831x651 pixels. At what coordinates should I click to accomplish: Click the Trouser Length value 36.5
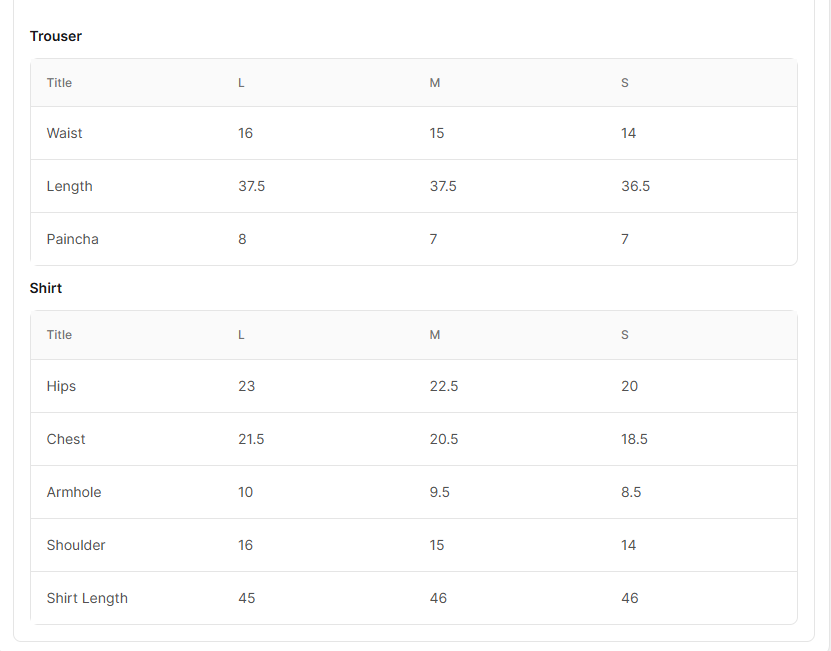point(635,186)
